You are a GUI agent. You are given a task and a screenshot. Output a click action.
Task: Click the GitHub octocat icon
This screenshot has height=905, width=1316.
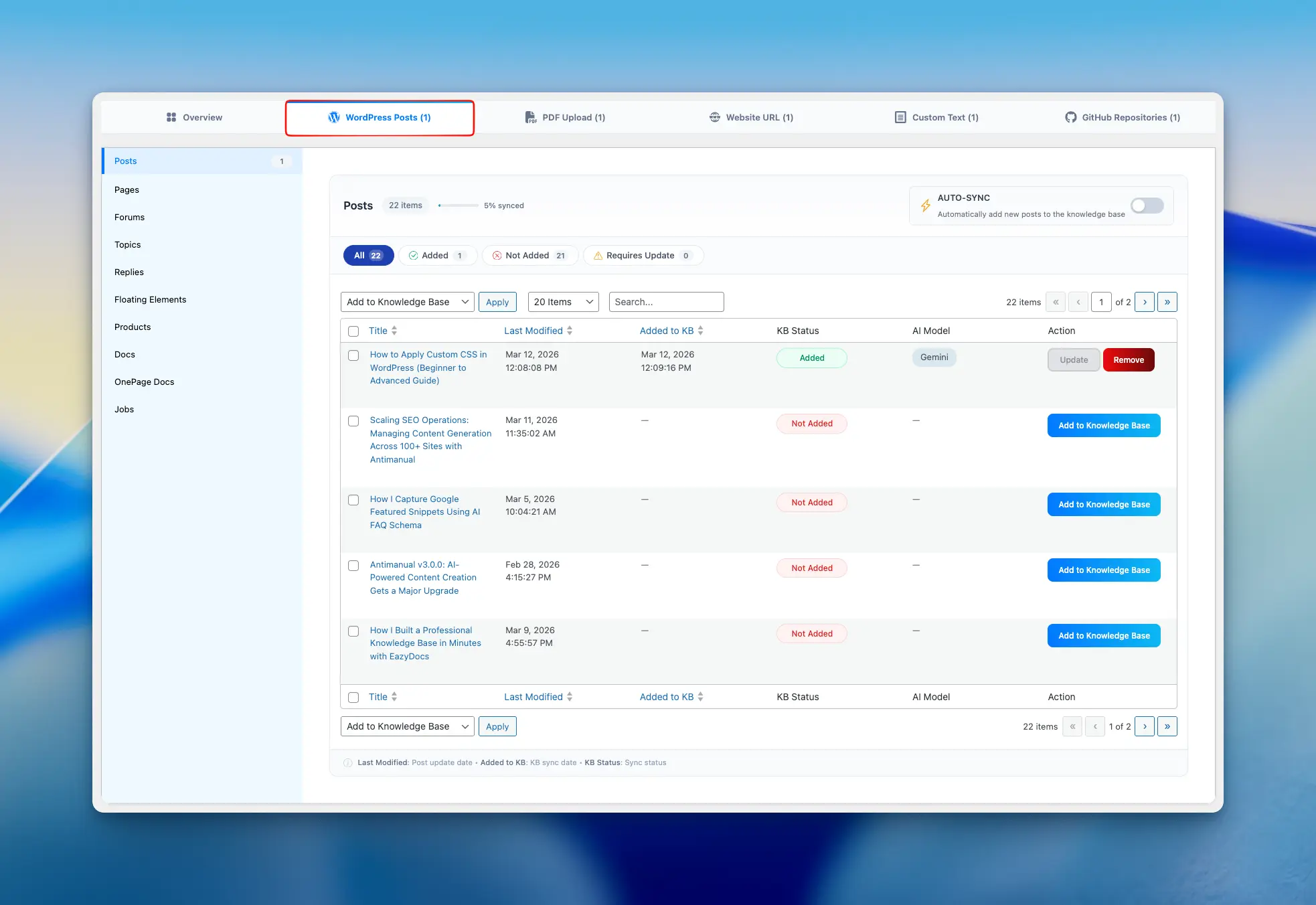tap(1070, 117)
